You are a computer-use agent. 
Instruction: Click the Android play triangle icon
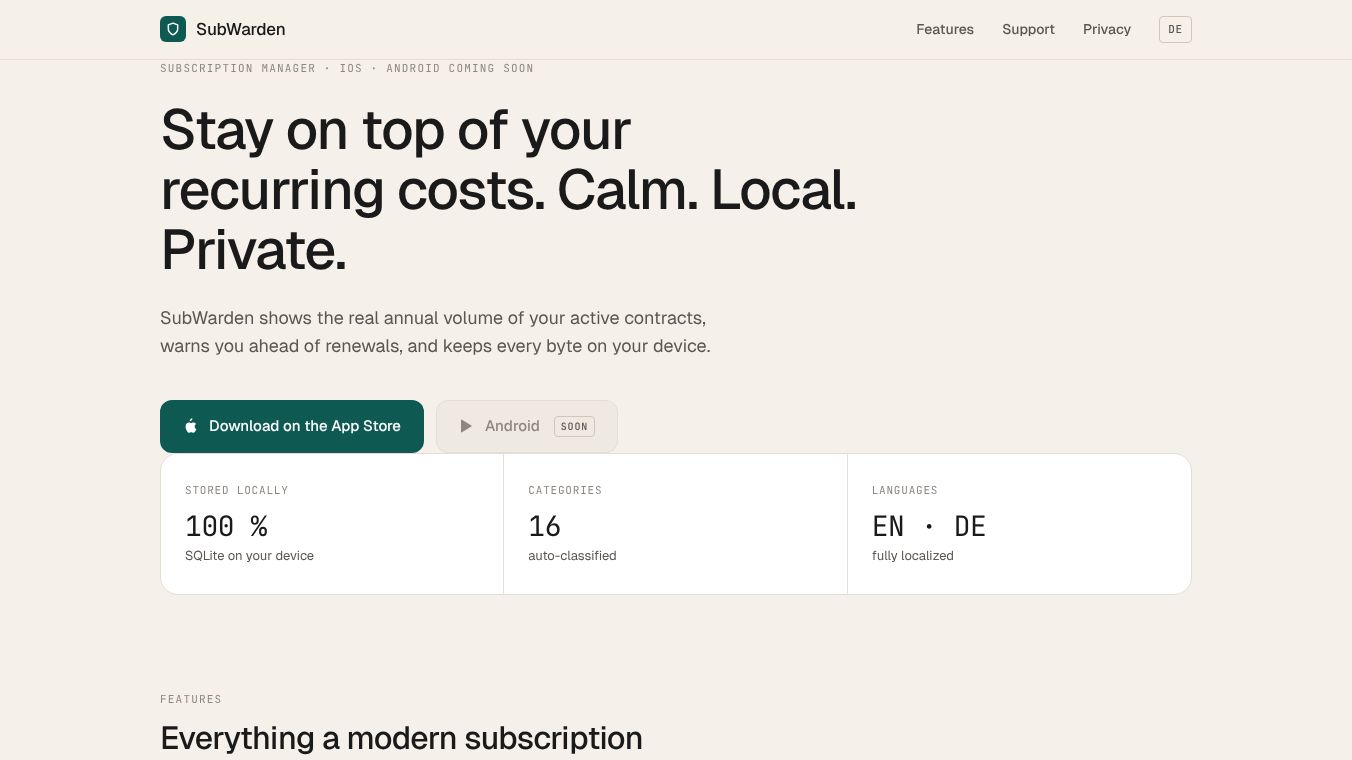tap(466, 426)
